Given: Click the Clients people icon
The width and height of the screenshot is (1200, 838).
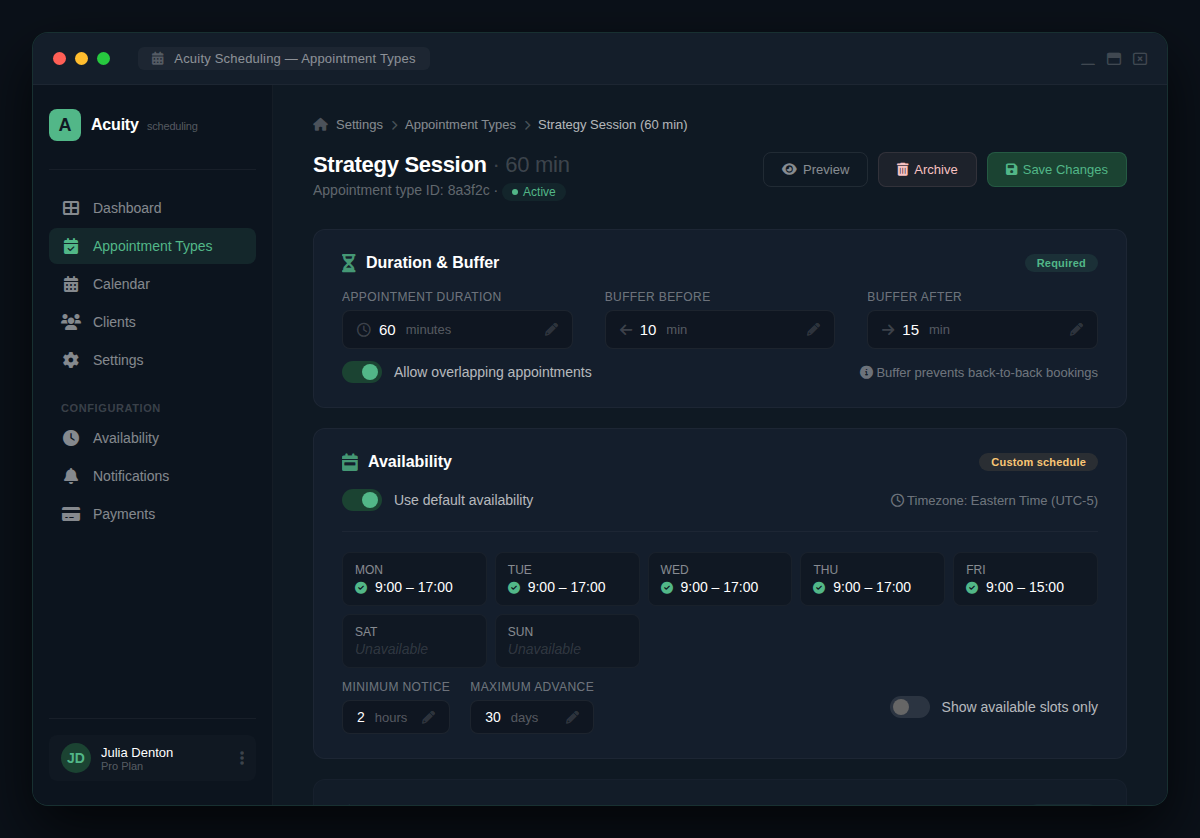Looking at the screenshot, I should point(71,322).
